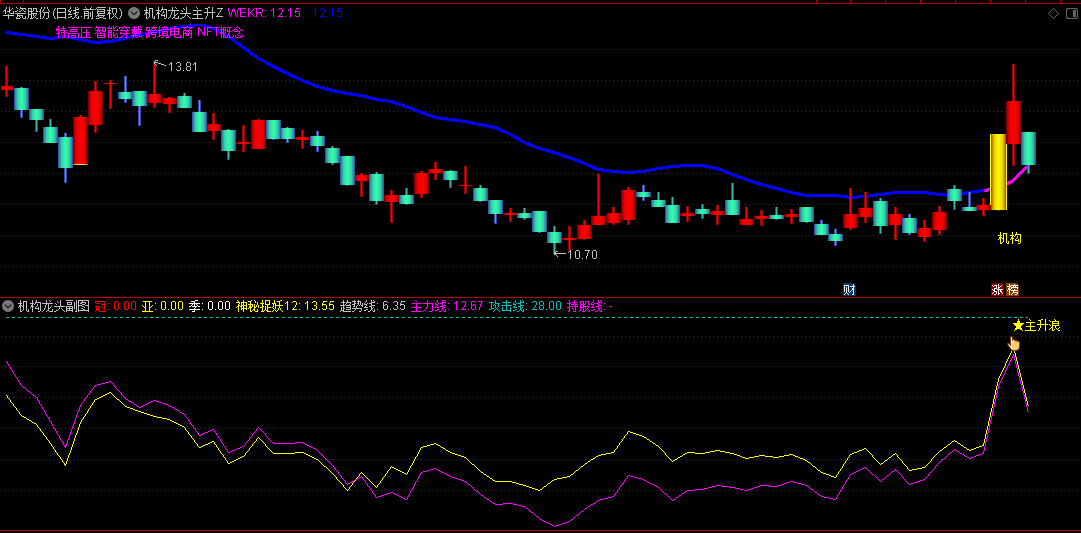Click the 机构龙头副图 indicator name
The image size is (1081, 533).
(x=53, y=305)
